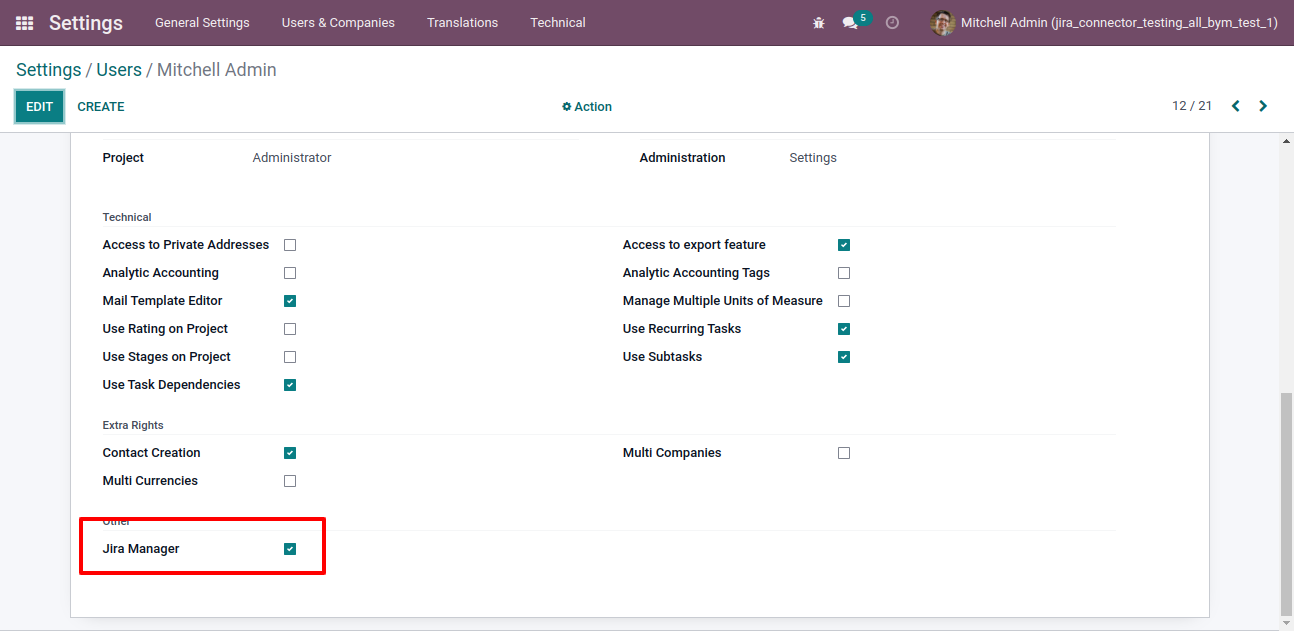
Task: Toggle Contact Creation checkbox
Action: 290,453
